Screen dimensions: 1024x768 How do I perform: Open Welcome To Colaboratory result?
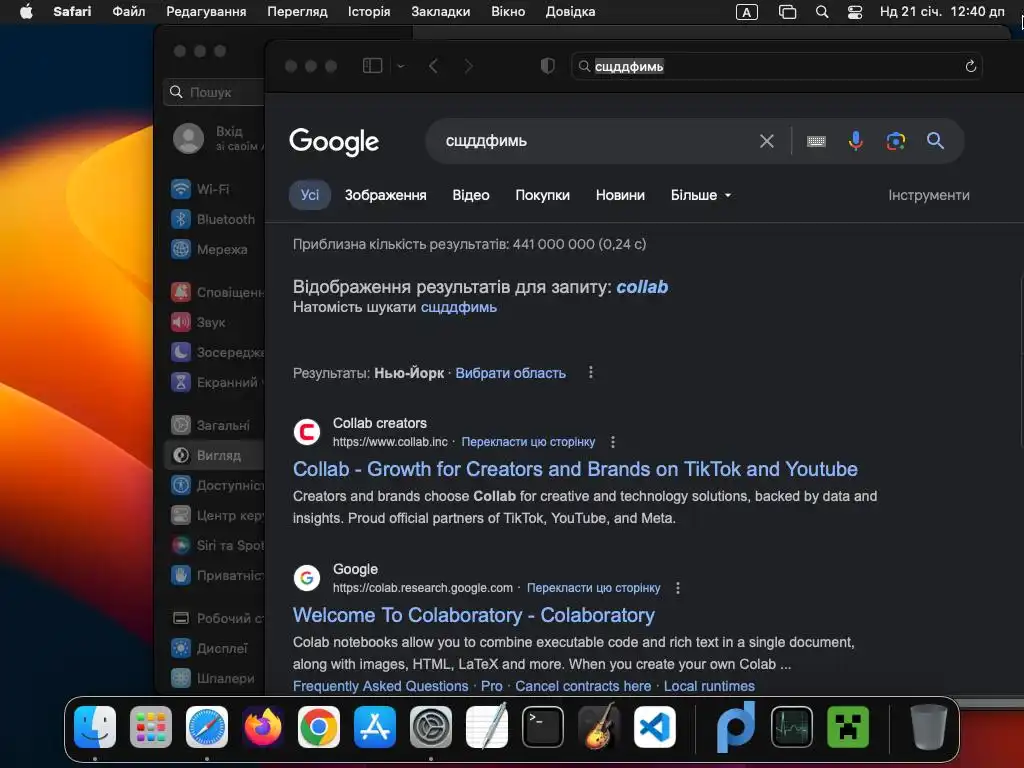(x=473, y=615)
